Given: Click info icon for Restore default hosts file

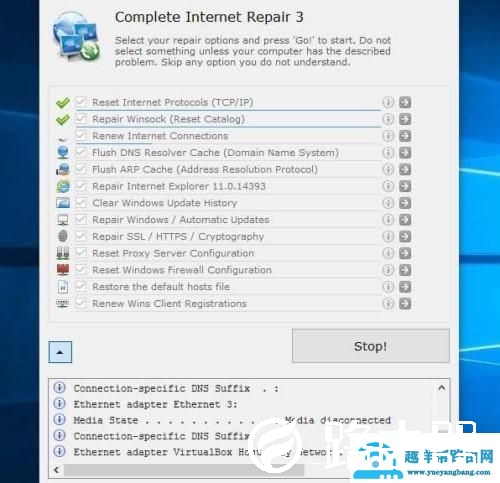Looking at the screenshot, I should [388, 287].
